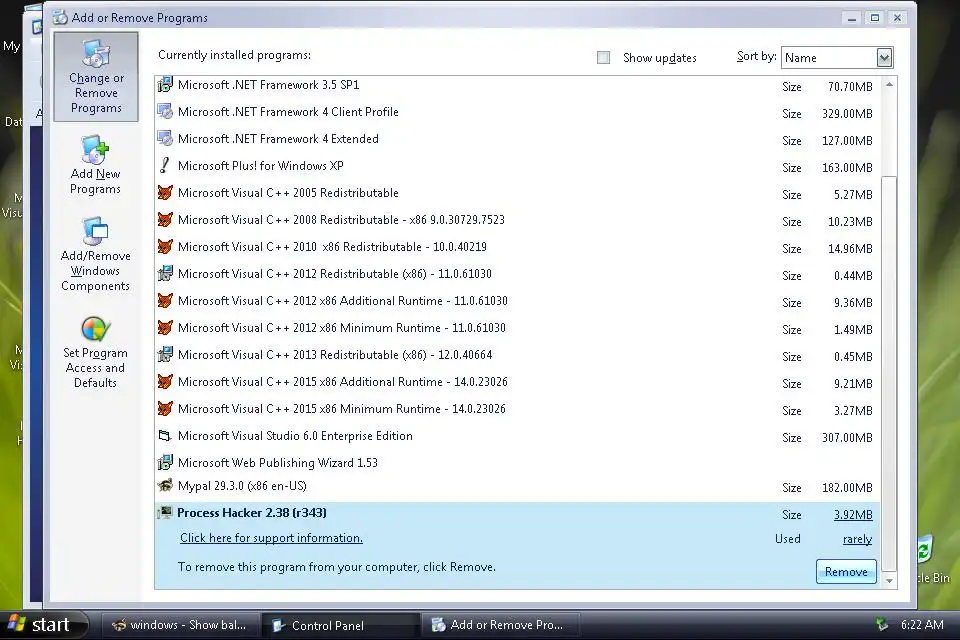Open Change or Remove Programs panel
960x640 pixels.
[96, 77]
